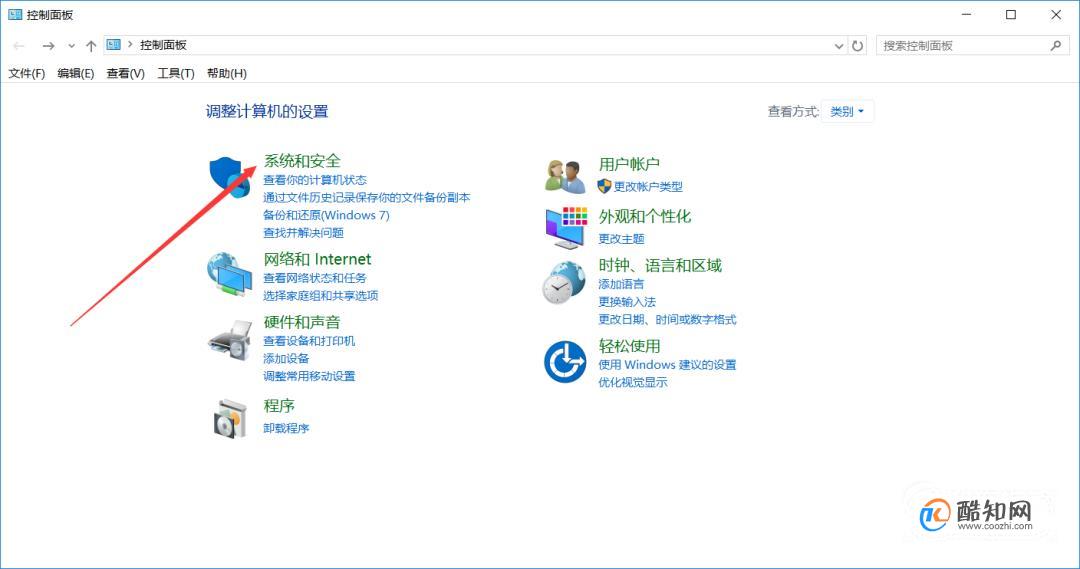
Task: Click 使用 Windows 建议的设置 link
Action: [x=667, y=364]
